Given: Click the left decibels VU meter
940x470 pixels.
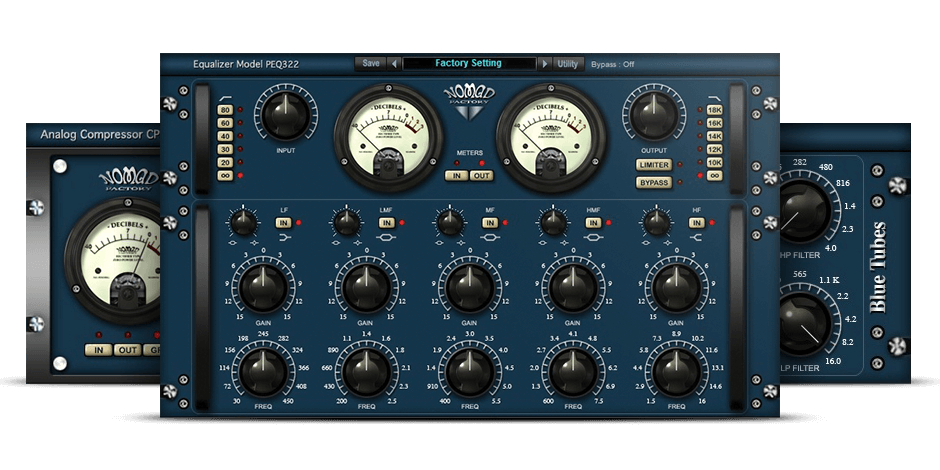Looking at the screenshot, I should coord(388,138).
